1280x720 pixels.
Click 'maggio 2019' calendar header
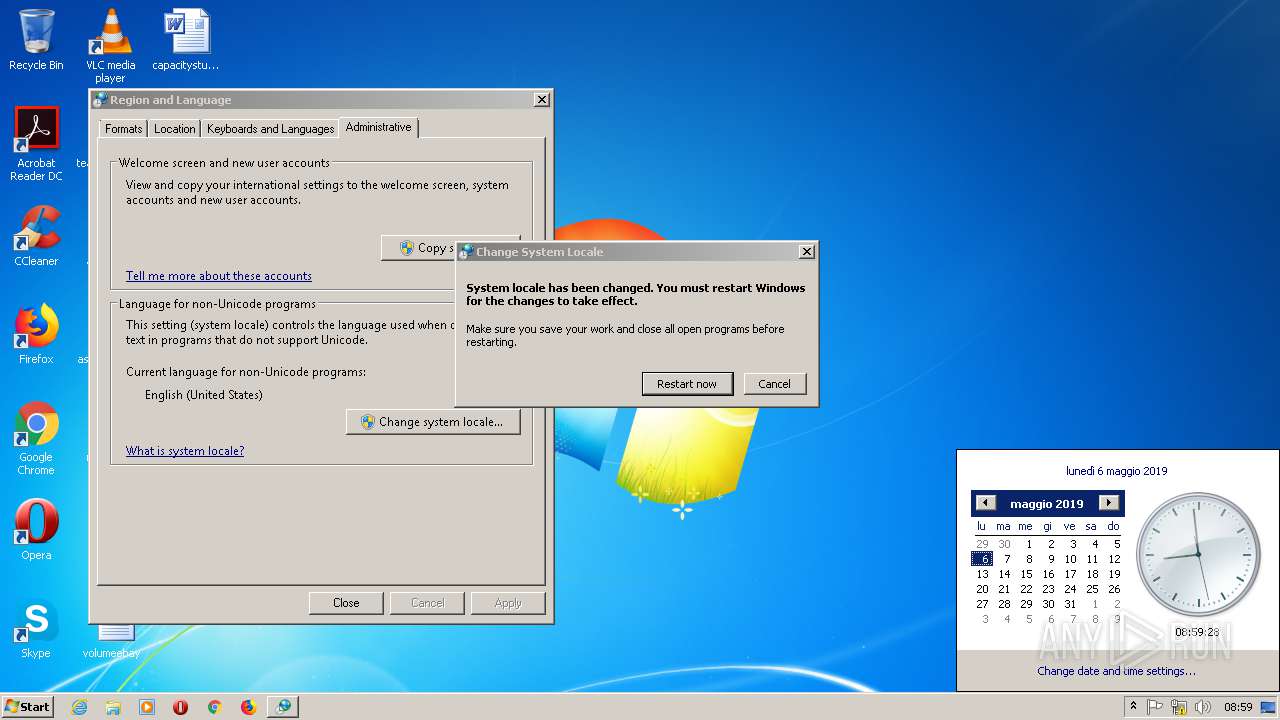tap(1047, 504)
